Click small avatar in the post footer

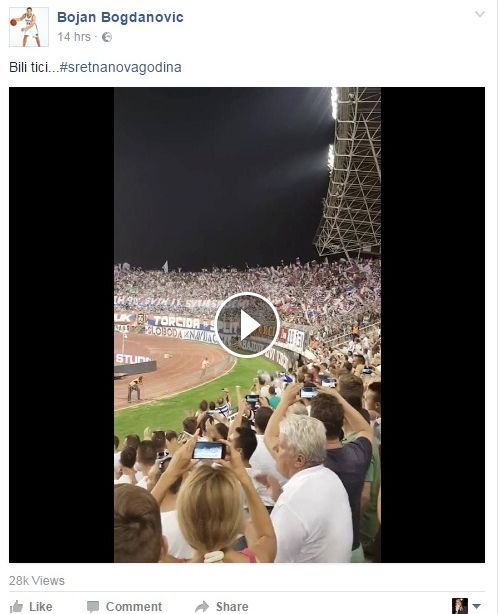[x=460, y=606]
